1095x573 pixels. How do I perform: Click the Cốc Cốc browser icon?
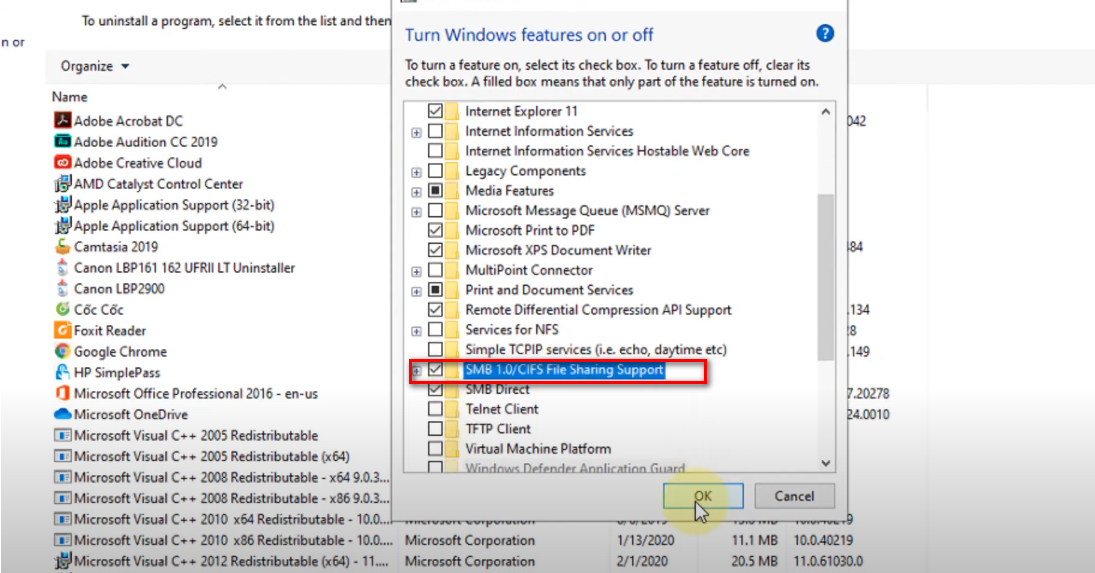(63, 308)
